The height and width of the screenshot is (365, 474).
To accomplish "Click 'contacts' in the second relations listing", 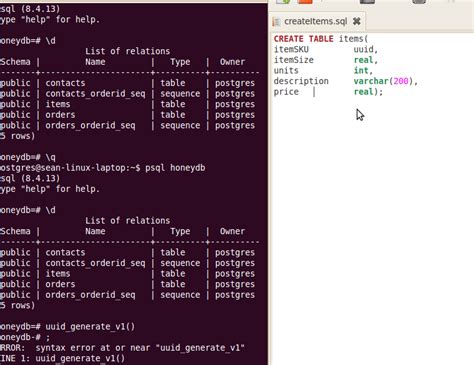I will (x=65, y=252).
